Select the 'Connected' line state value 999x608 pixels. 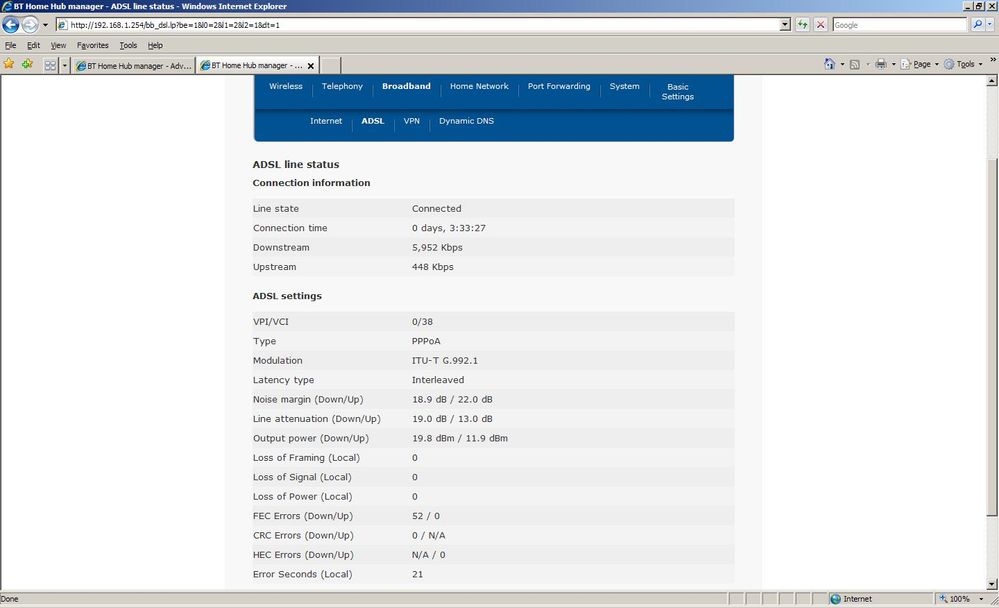click(436, 208)
